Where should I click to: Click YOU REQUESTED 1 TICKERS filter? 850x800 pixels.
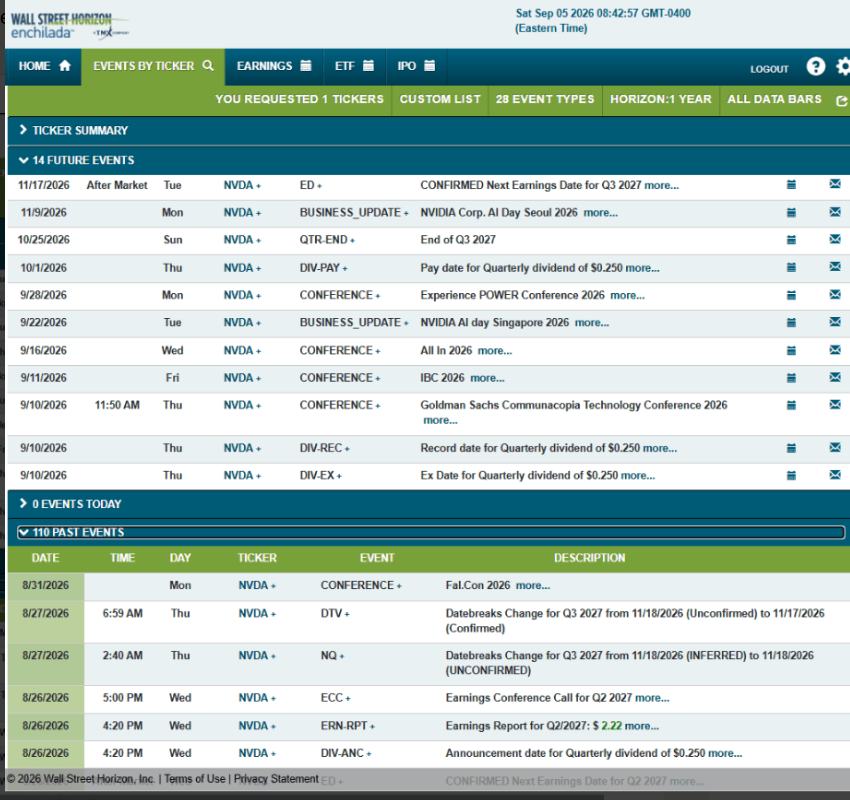pyautogui.click(x=299, y=99)
